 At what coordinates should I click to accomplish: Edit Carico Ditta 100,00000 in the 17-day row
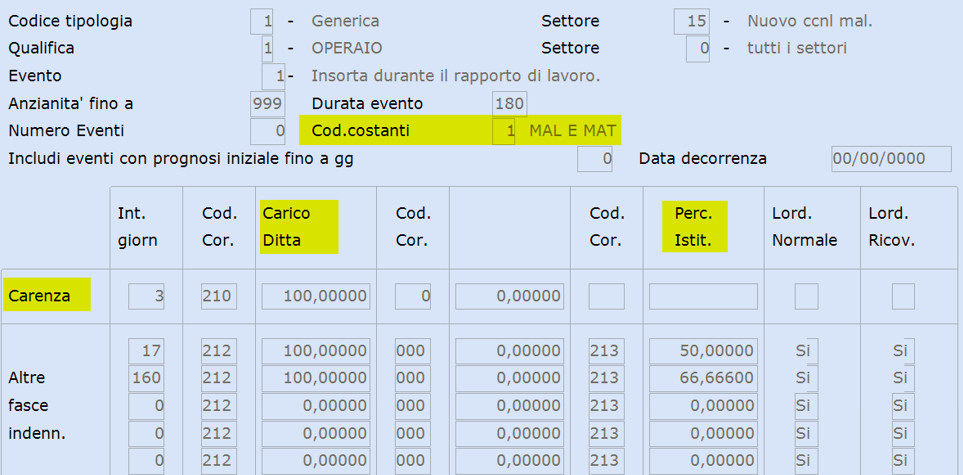[316, 351]
